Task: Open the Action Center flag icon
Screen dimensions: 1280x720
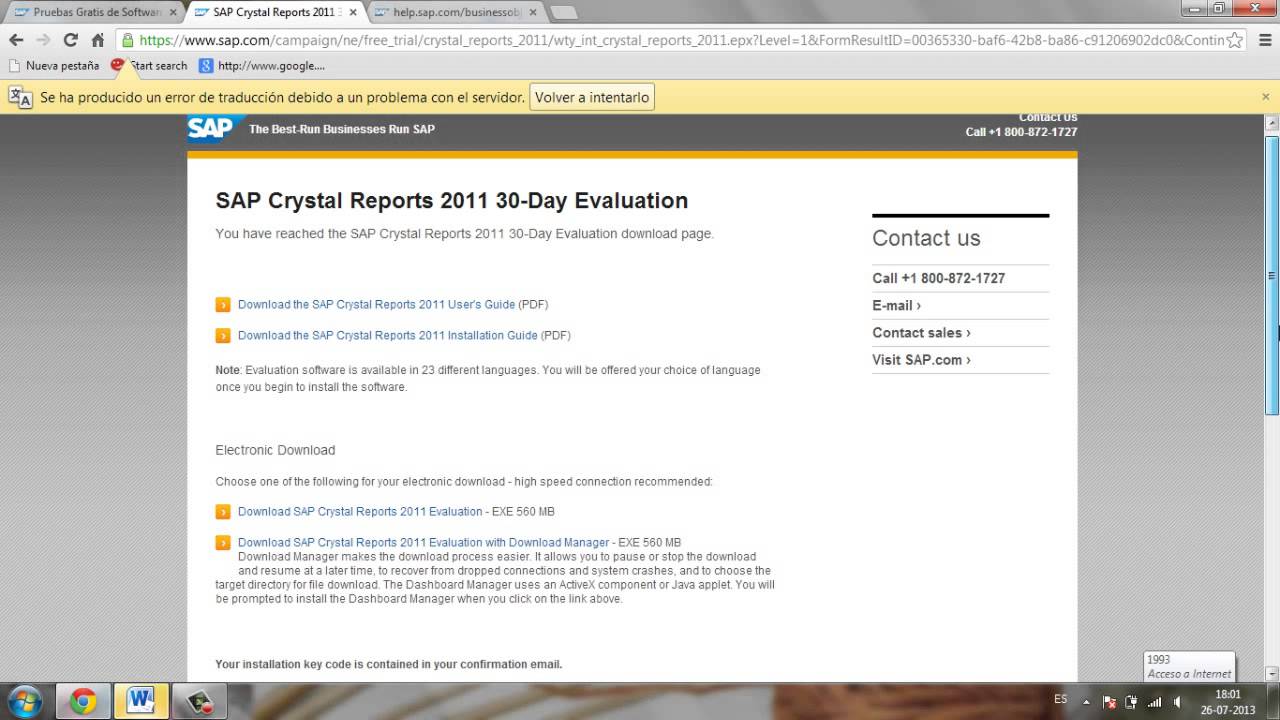Action: [x=1109, y=702]
